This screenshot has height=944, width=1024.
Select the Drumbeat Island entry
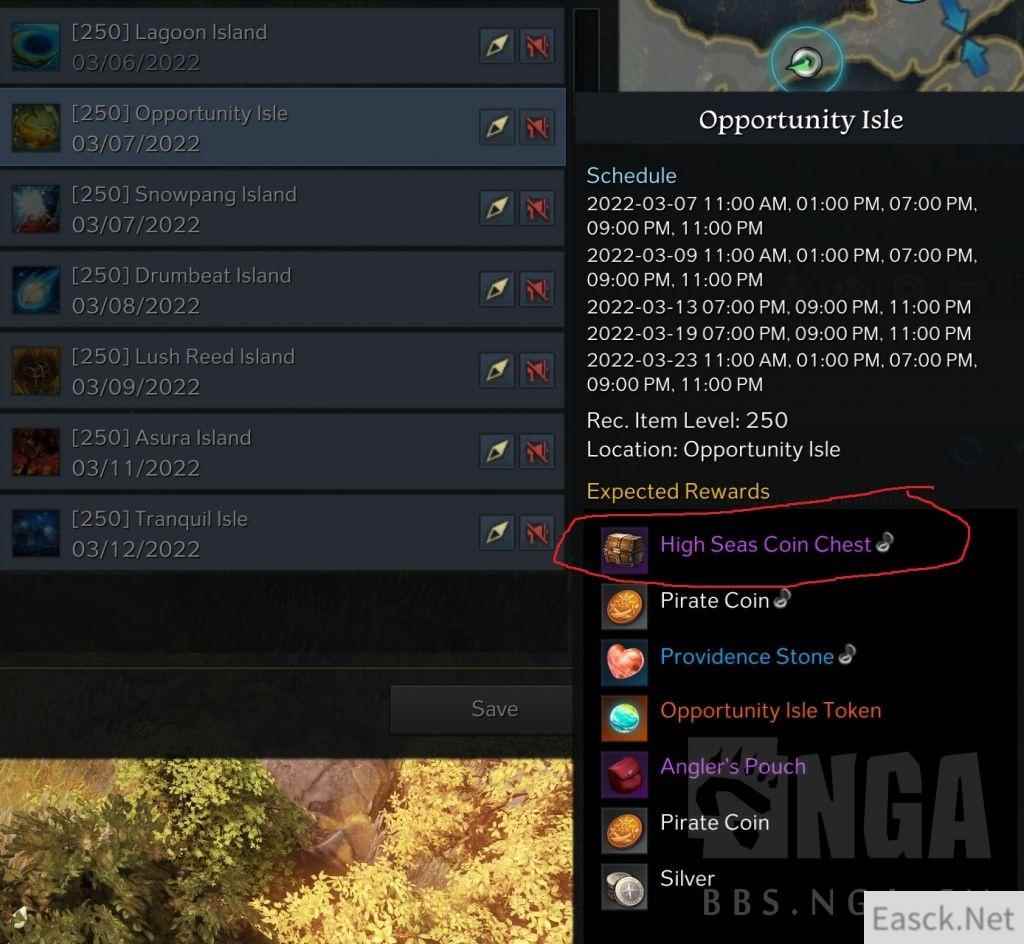point(282,289)
